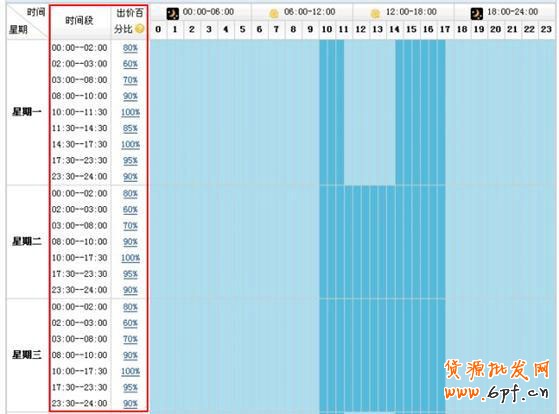Select the 星期二 row header
This screenshot has height=414, width=559.
pyautogui.click(x=27, y=241)
